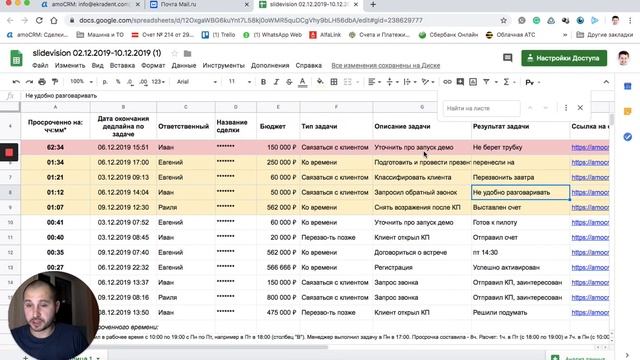
Task: Toggle bold formatting
Action: [263, 82]
